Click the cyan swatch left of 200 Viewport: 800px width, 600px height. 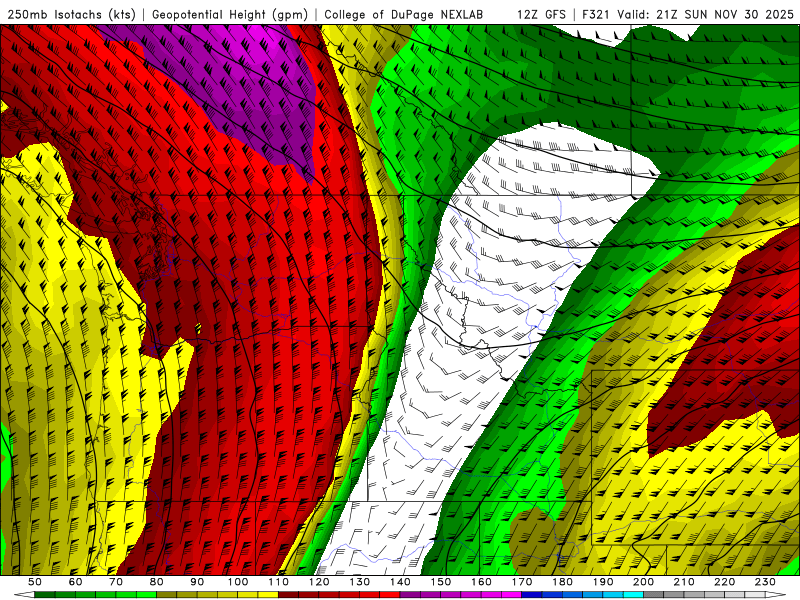(x=634, y=595)
